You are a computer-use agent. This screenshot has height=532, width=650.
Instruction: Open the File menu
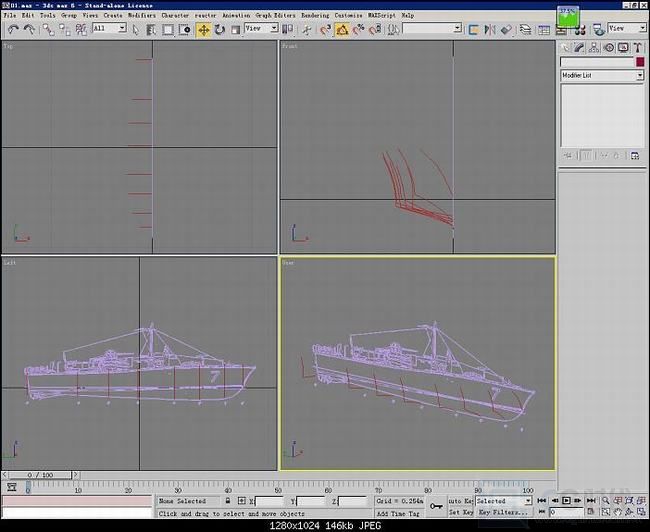[x=10, y=15]
